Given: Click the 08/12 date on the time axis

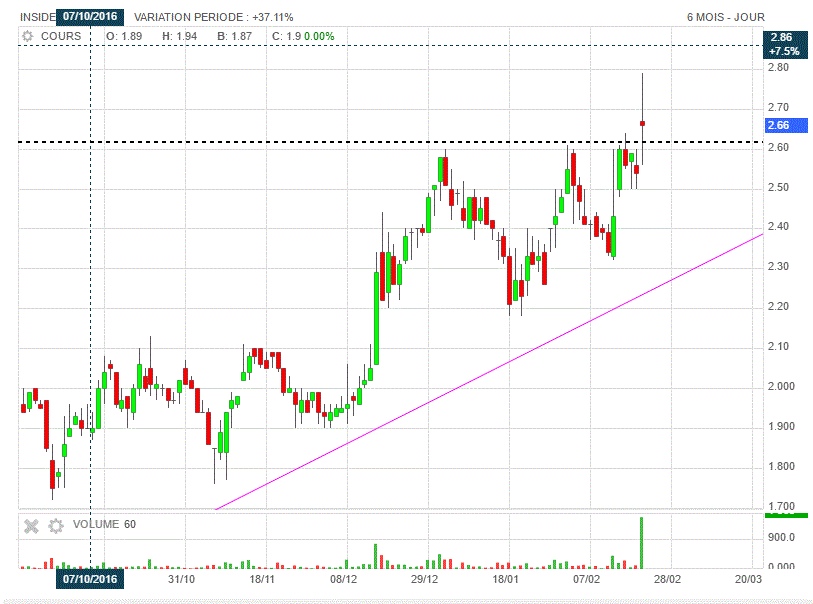Looking at the screenshot, I should click(x=343, y=579).
